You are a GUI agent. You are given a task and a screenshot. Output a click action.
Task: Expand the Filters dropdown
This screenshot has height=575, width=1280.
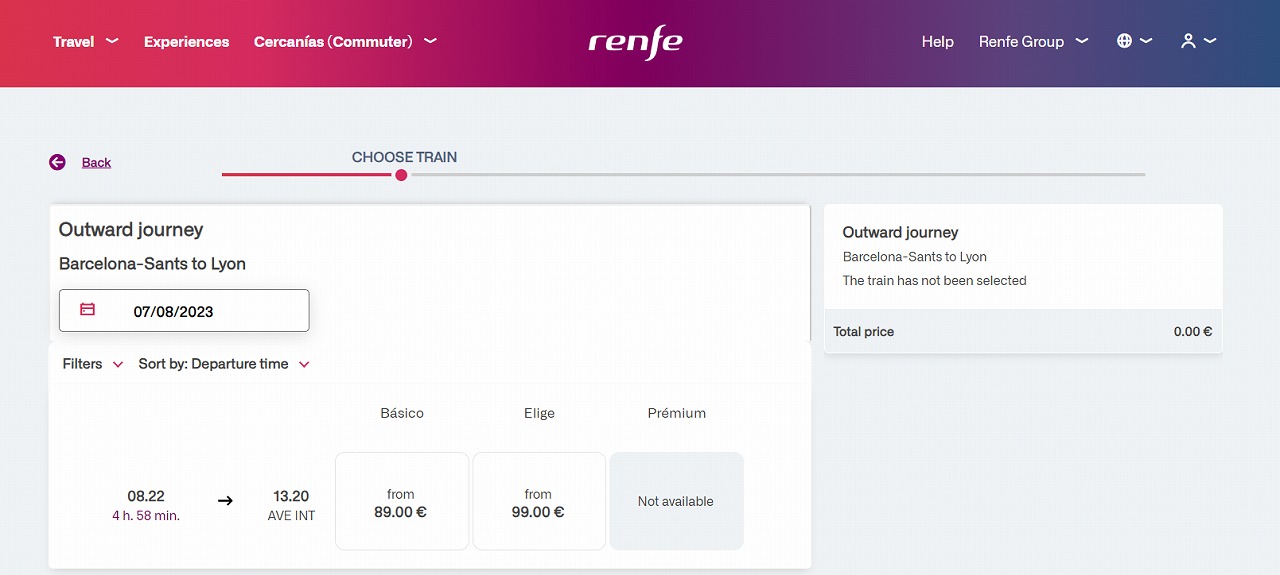coord(93,364)
